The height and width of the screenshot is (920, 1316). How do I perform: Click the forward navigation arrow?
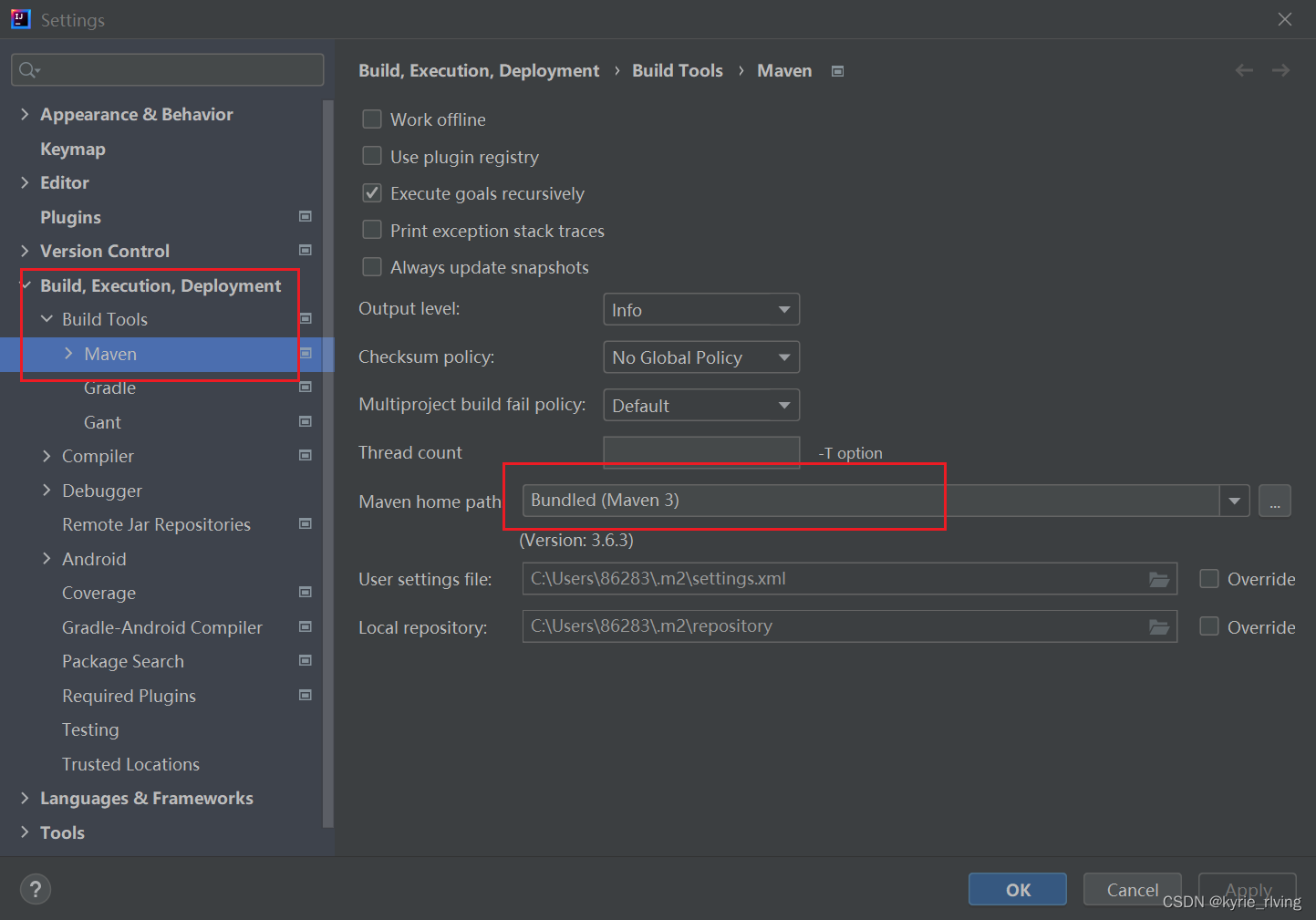1280,69
